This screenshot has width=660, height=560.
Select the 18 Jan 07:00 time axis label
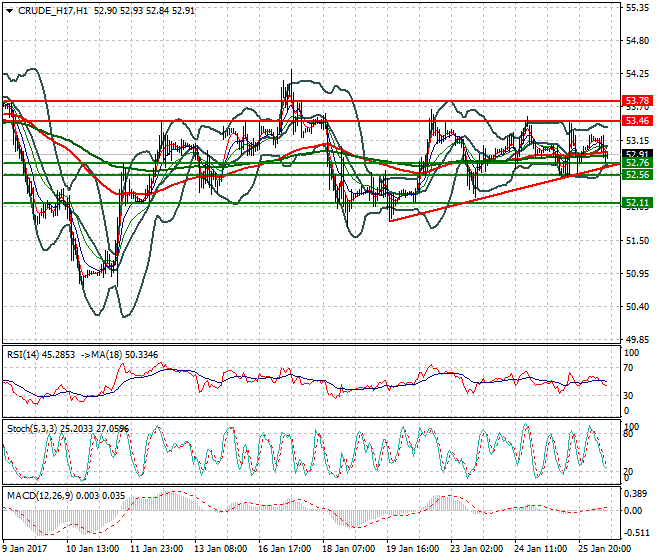click(x=349, y=549)
